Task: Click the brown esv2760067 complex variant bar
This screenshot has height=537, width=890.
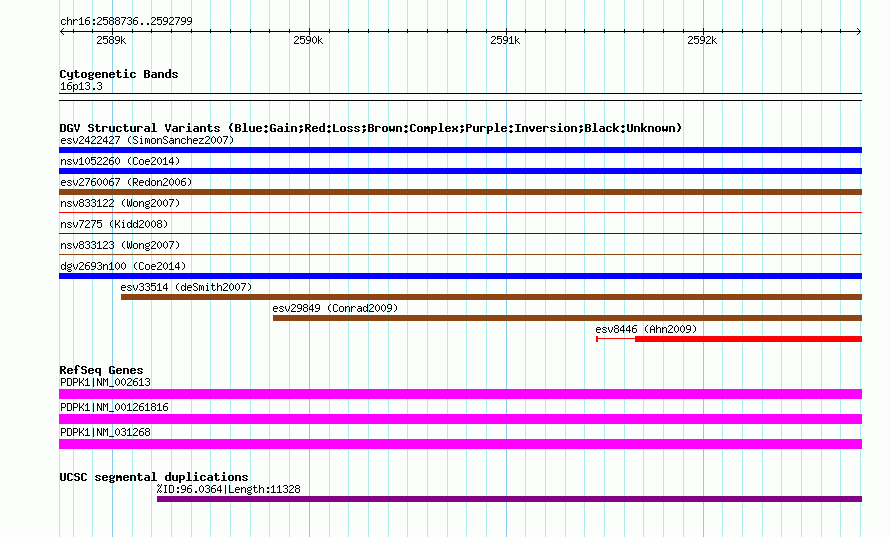Action: pyautogui.click(x=460, y=192)
